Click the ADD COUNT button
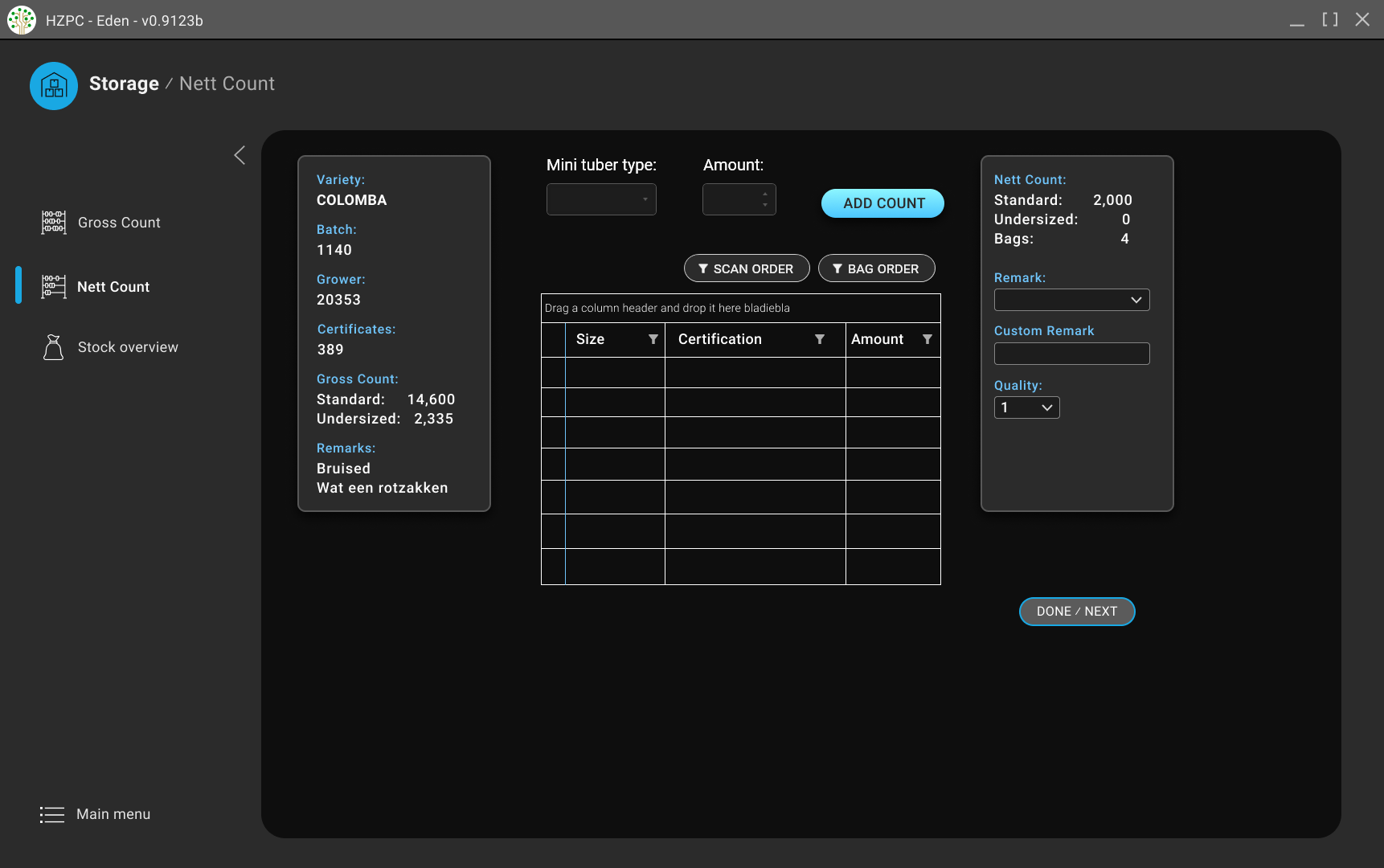Image resolution: width=1384 pixels, height=868 pixels. (882, 203)
